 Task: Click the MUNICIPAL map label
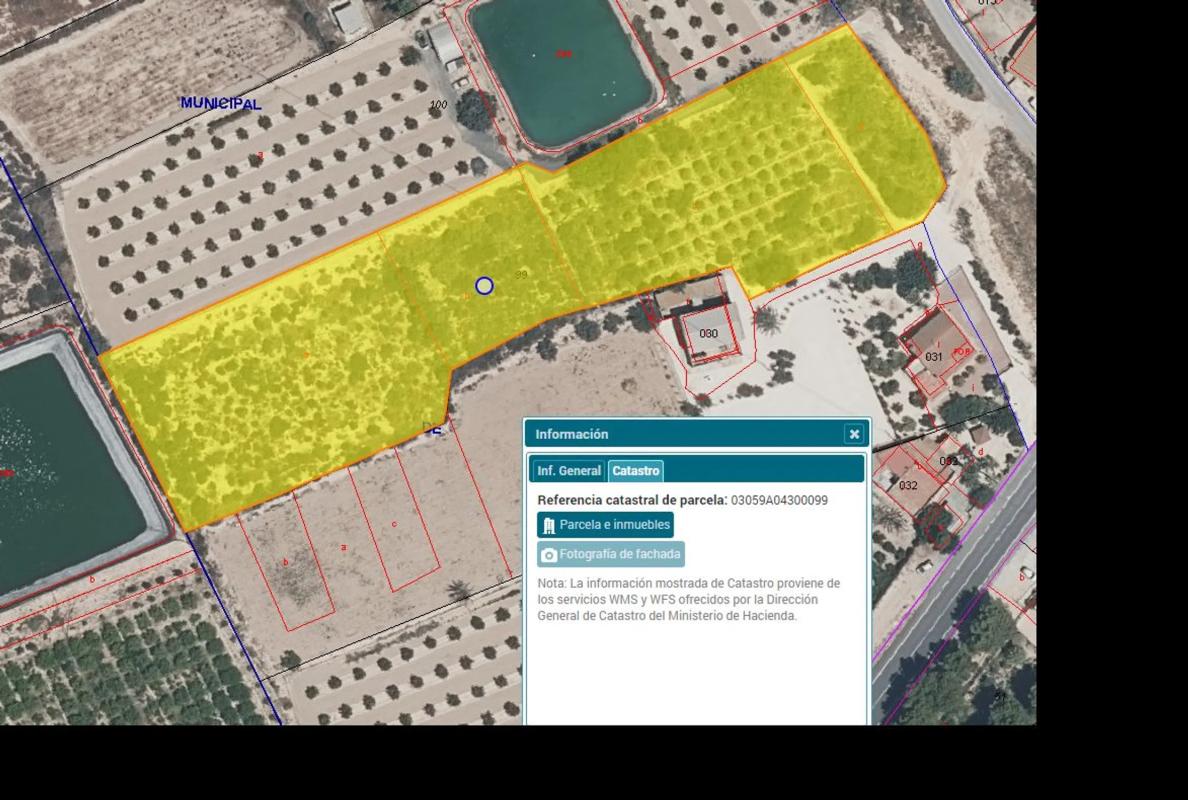(x=220, y=103)
